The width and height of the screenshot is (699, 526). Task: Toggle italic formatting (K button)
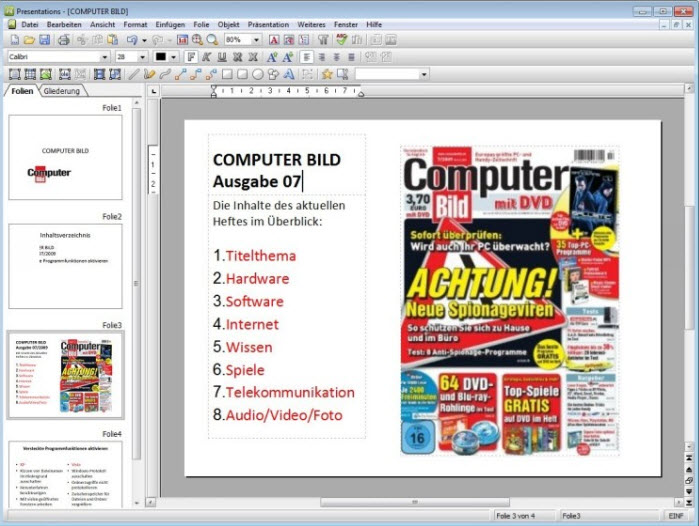coord(206,57)
